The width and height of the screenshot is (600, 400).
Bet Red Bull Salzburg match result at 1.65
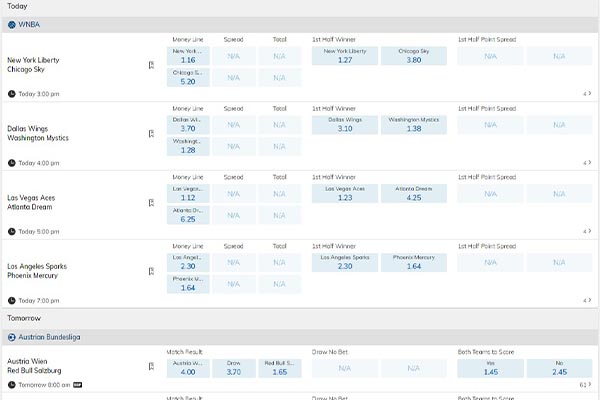click(280, 368)
